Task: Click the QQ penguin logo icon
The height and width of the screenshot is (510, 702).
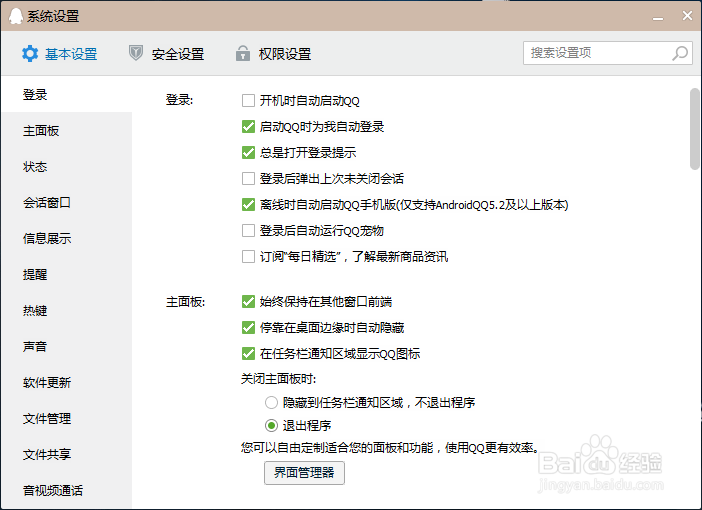Action: coord(16,16)
